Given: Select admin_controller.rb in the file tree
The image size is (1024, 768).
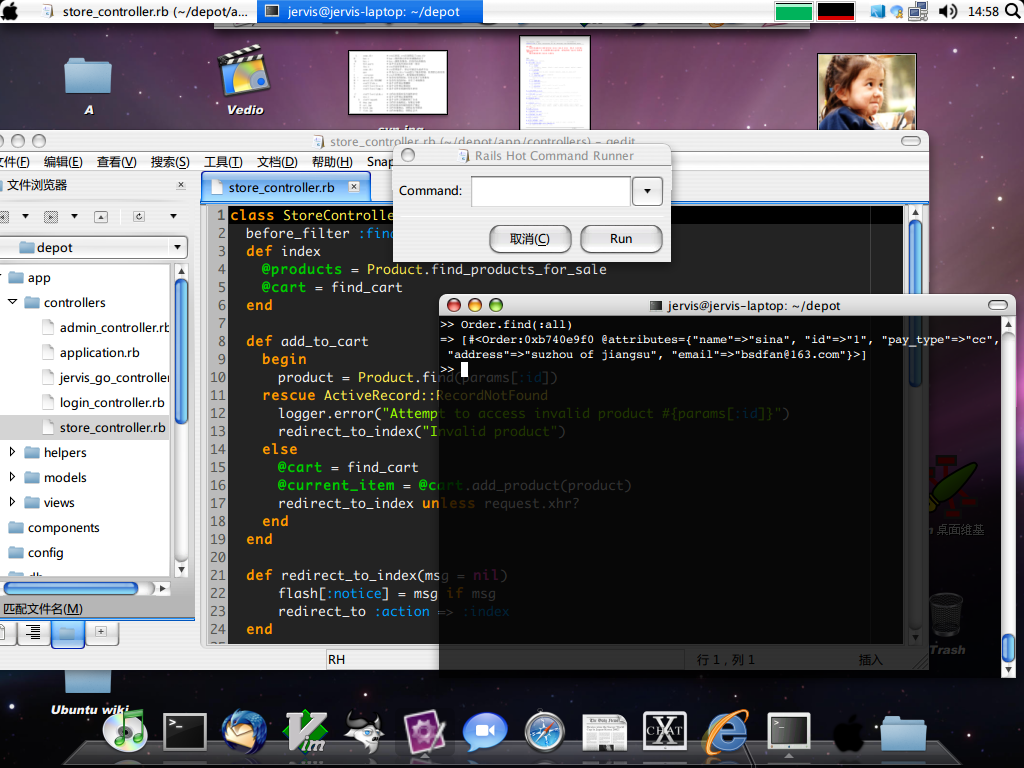Looking at the screenshot, I should pyautogui.click(x=104, y=327).
